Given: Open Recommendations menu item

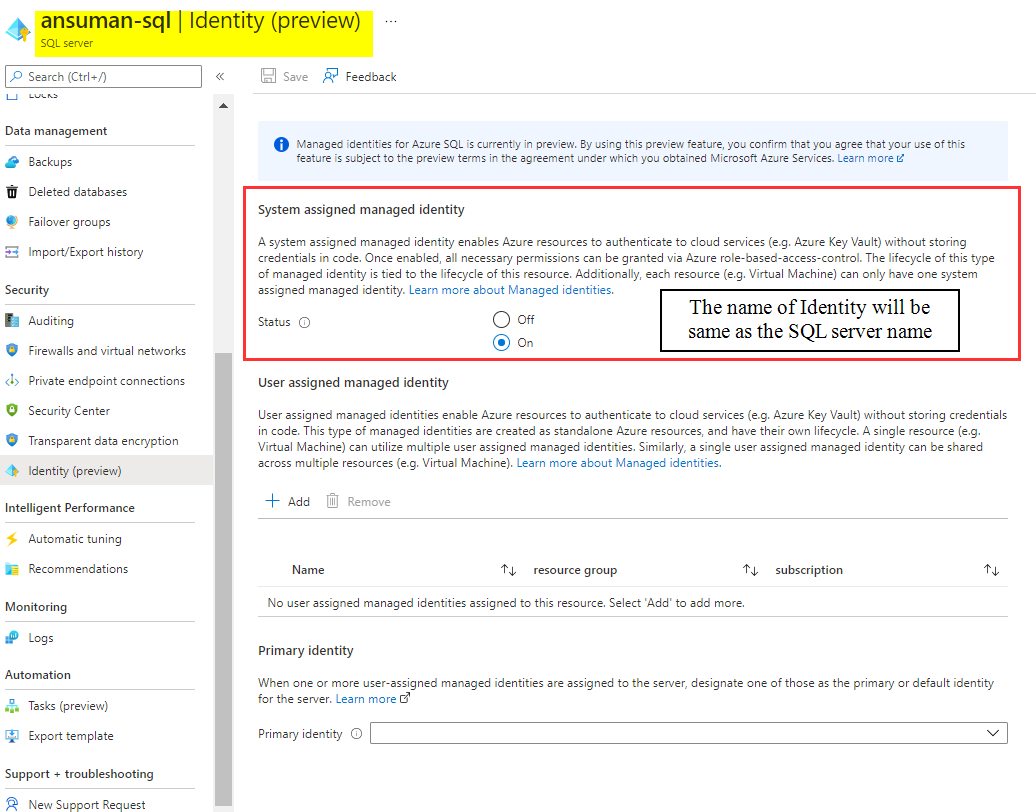Looking at the screenshot, I should [x=78, y=569].
